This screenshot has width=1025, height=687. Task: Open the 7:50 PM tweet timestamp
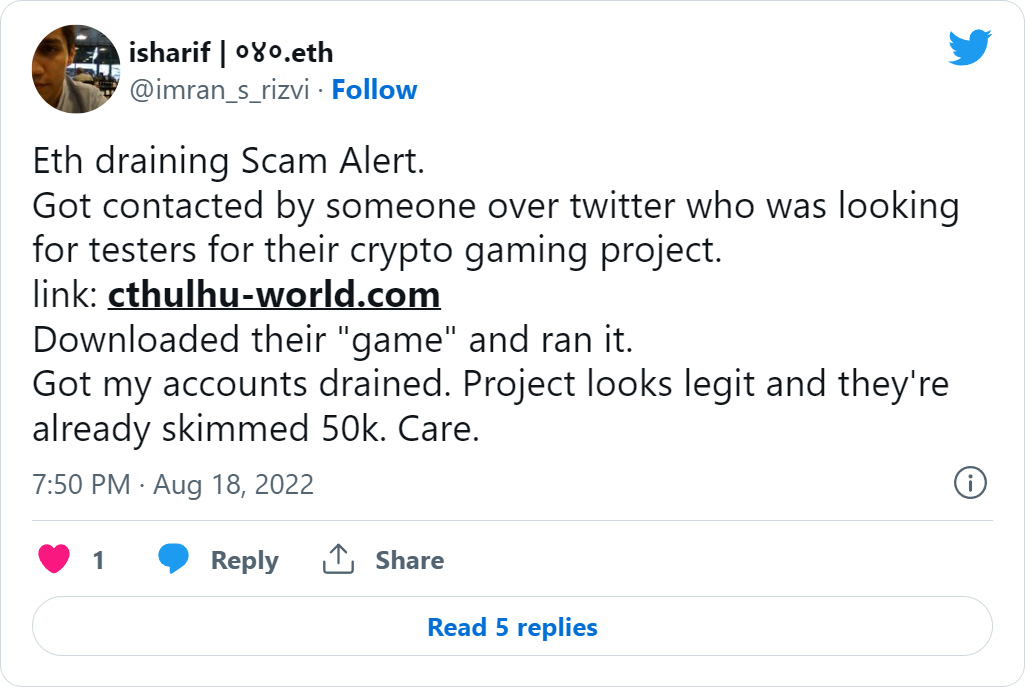[81, 485]
